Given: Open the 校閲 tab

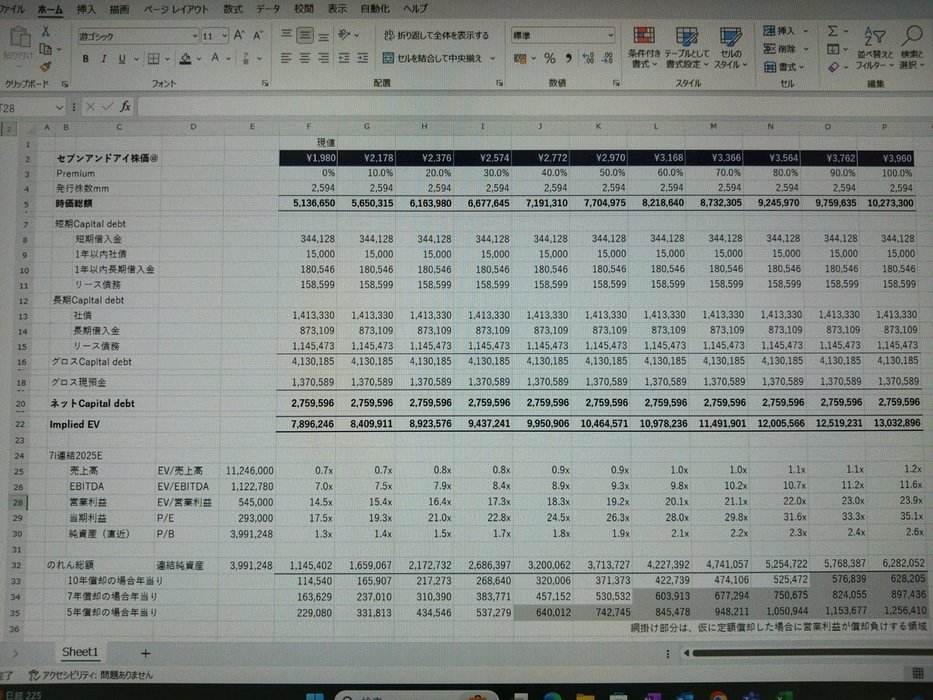Looking at the screenshot, I should pyautogui.click(x=303, y=10).
